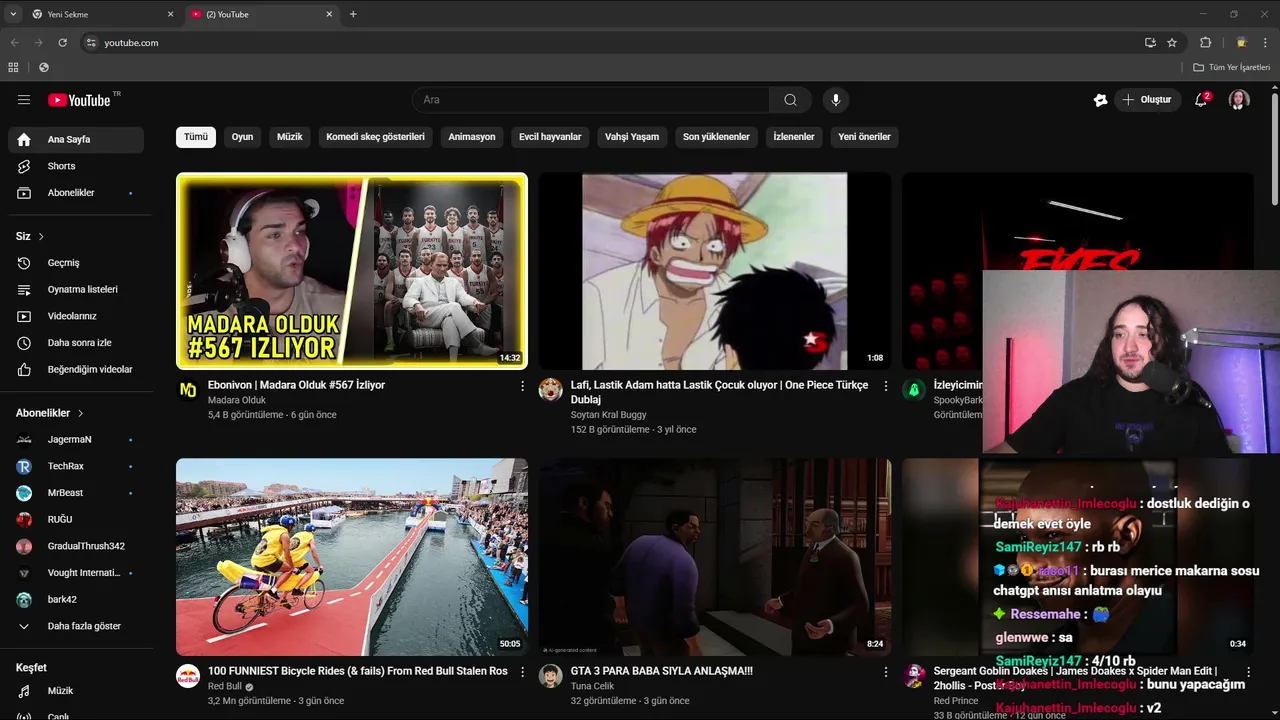Open Red Bull bicycle rides thumbnail
The width and height of the screenshot is (1280, 720).
click(x=352, y=557)
